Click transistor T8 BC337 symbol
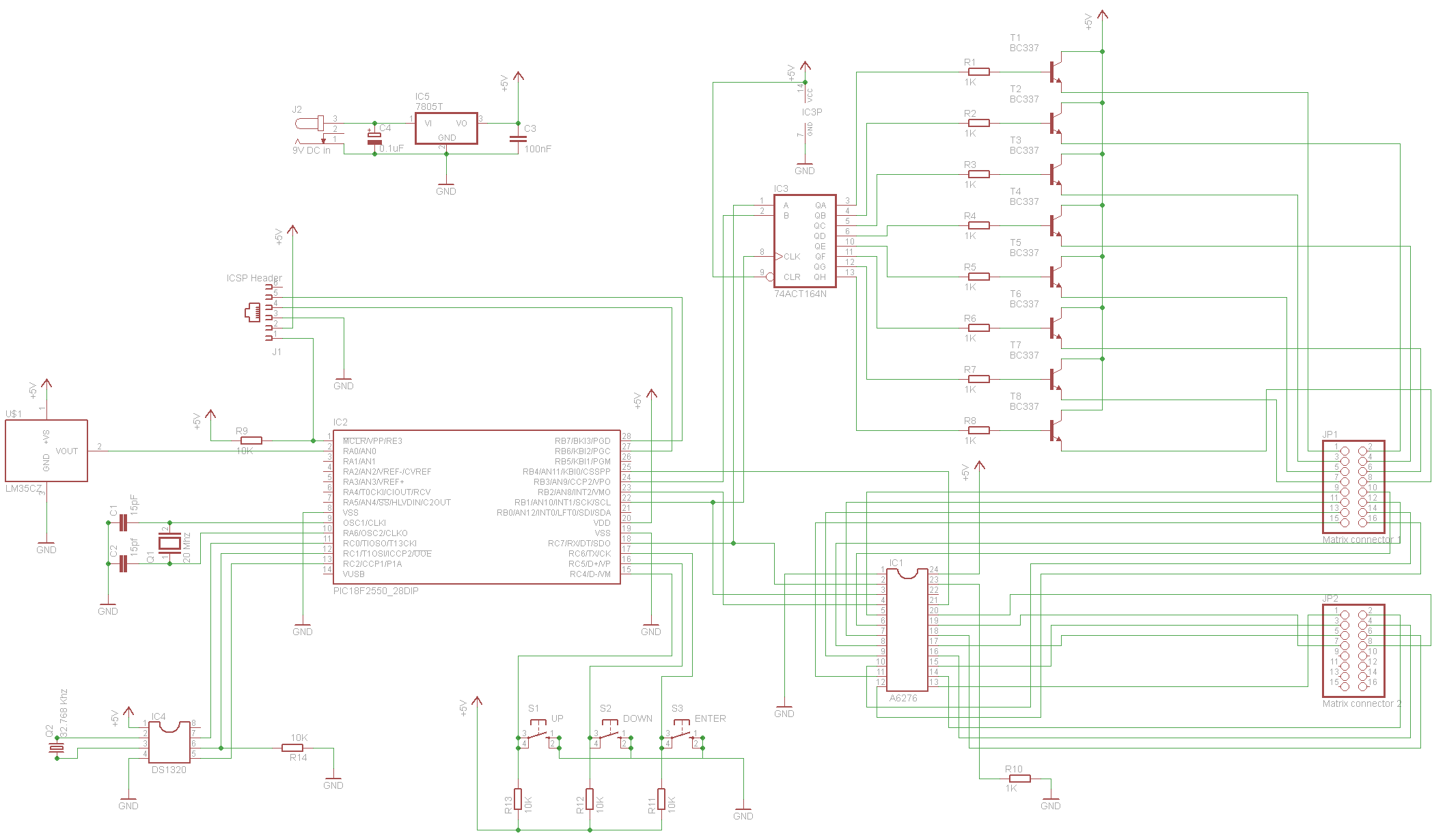 tap(1056, 430)
